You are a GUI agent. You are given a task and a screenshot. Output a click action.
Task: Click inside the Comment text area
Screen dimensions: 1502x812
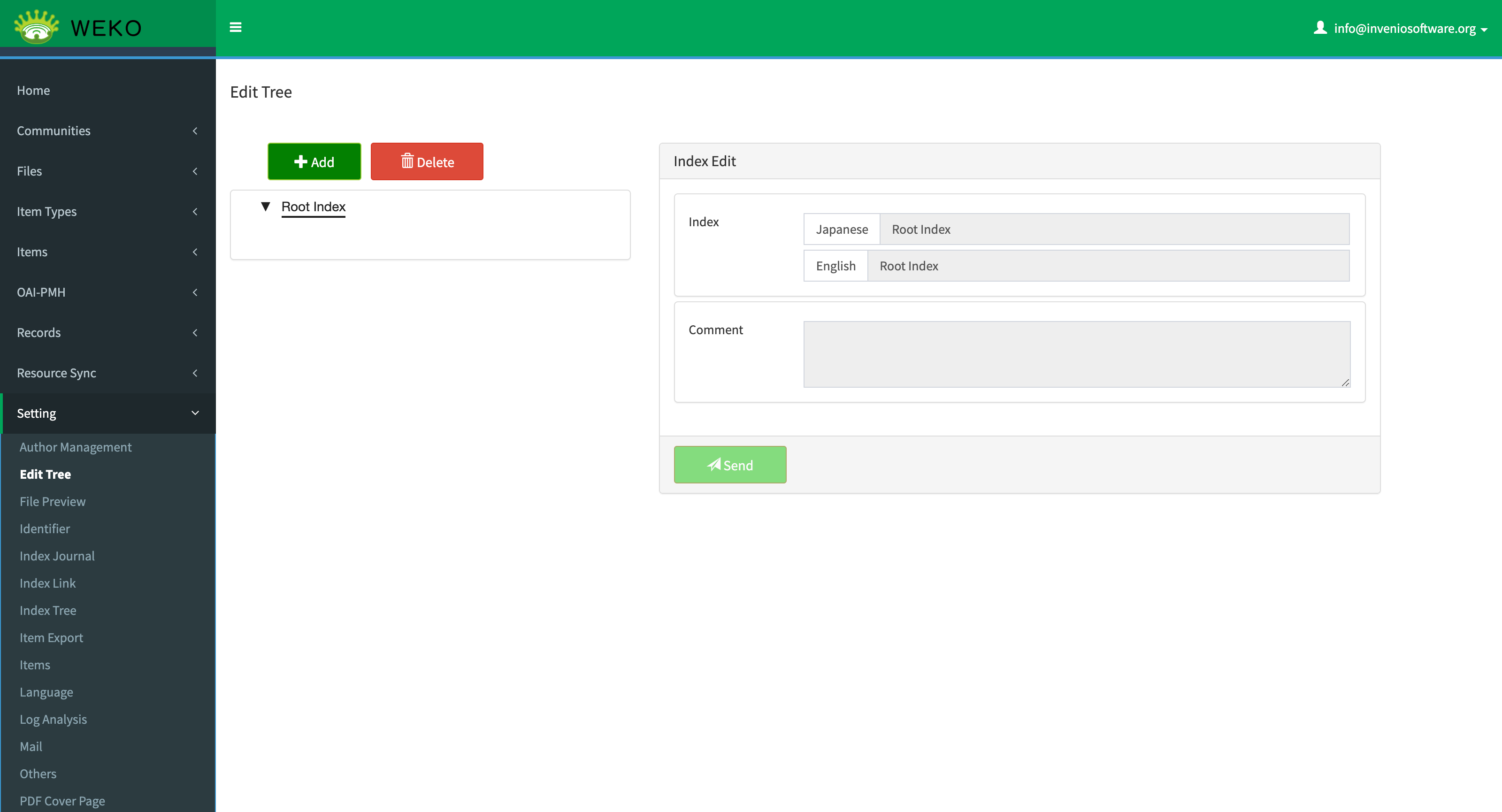(1076, 354)
